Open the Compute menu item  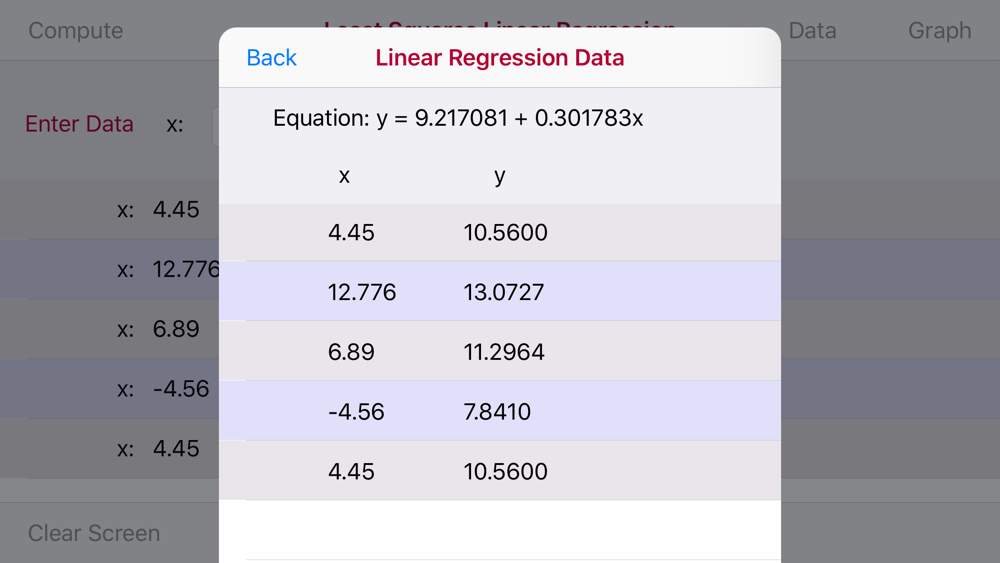point(76,31)
